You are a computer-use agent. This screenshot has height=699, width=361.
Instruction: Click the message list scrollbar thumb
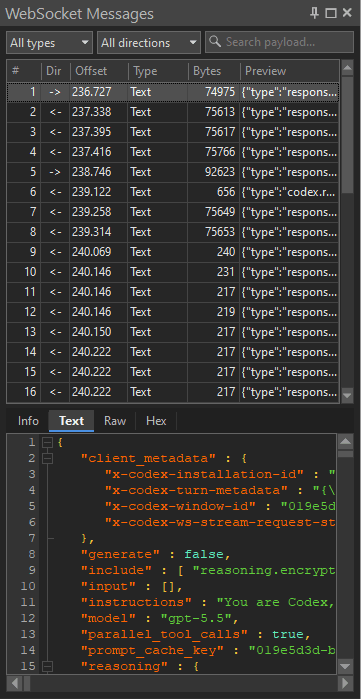[x=347, y=135]
